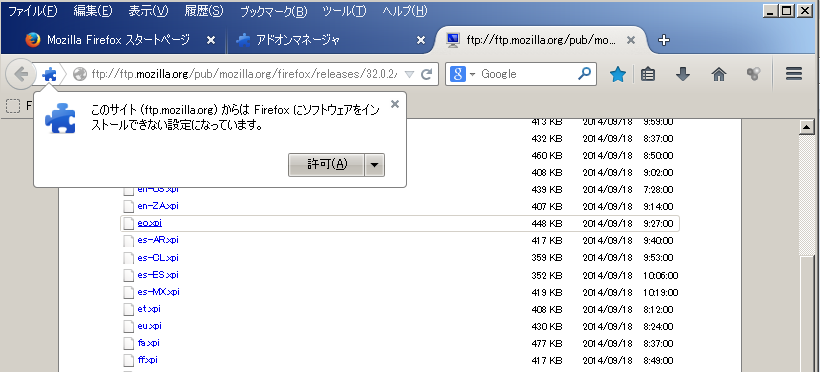820x372 pixels.
Task: Click file icon beside fa.xpi
Action: [129, 343]
